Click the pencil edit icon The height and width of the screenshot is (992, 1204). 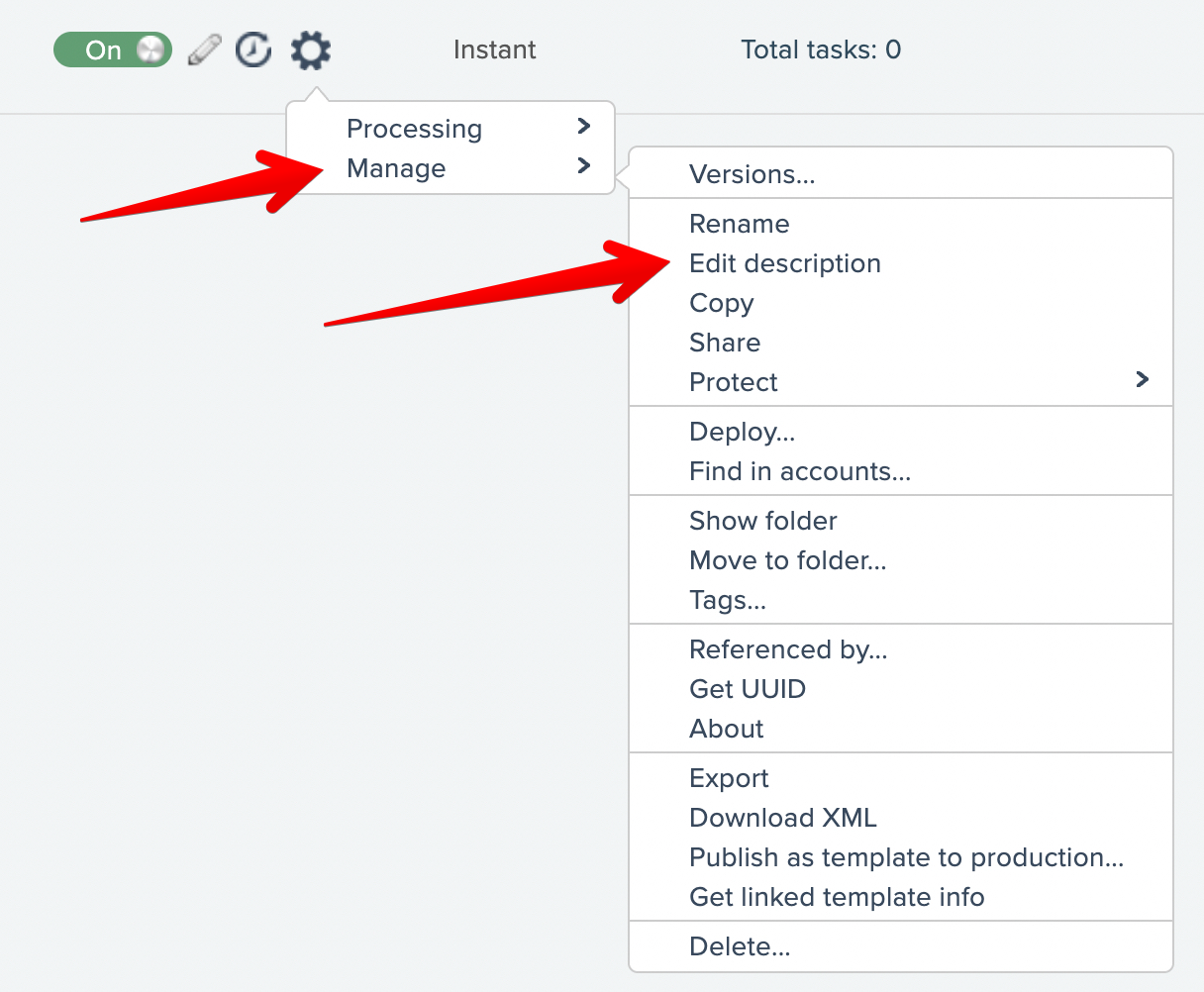[x=204, y=50]
